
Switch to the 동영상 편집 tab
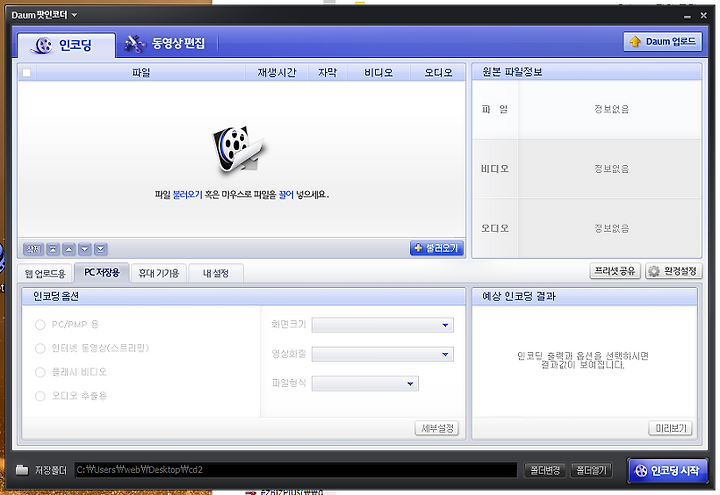(166, 44)
